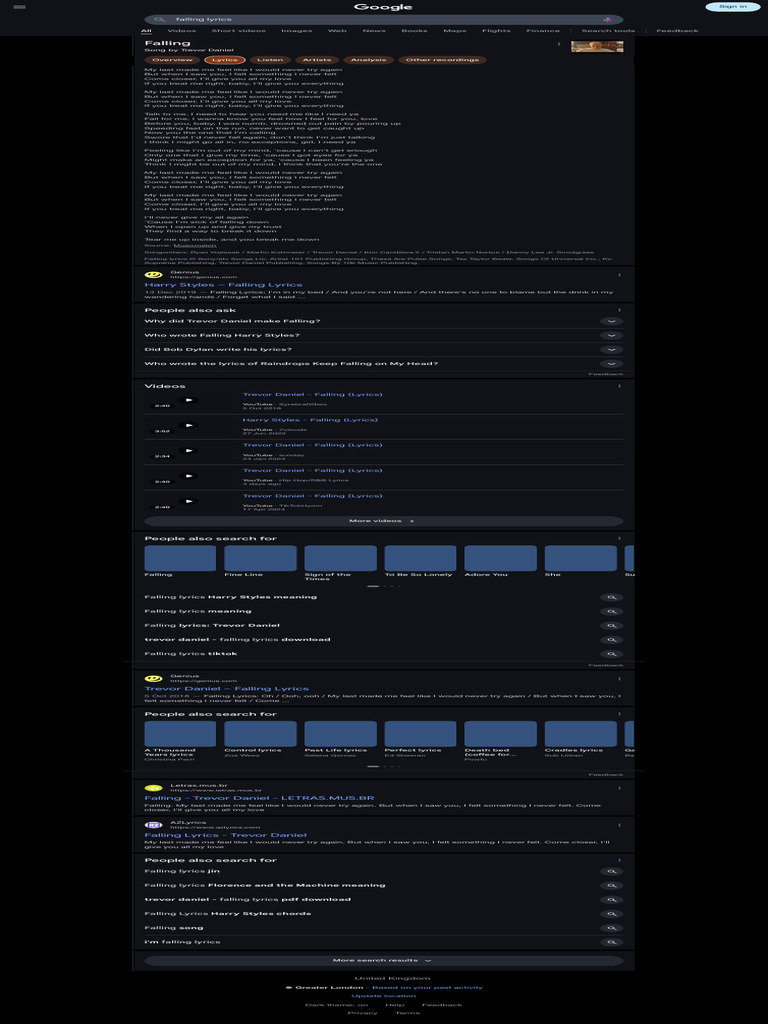Click the Privacy footer link
The image size is (768, 1024).
pyautogui.click(x=362, y=1013)
